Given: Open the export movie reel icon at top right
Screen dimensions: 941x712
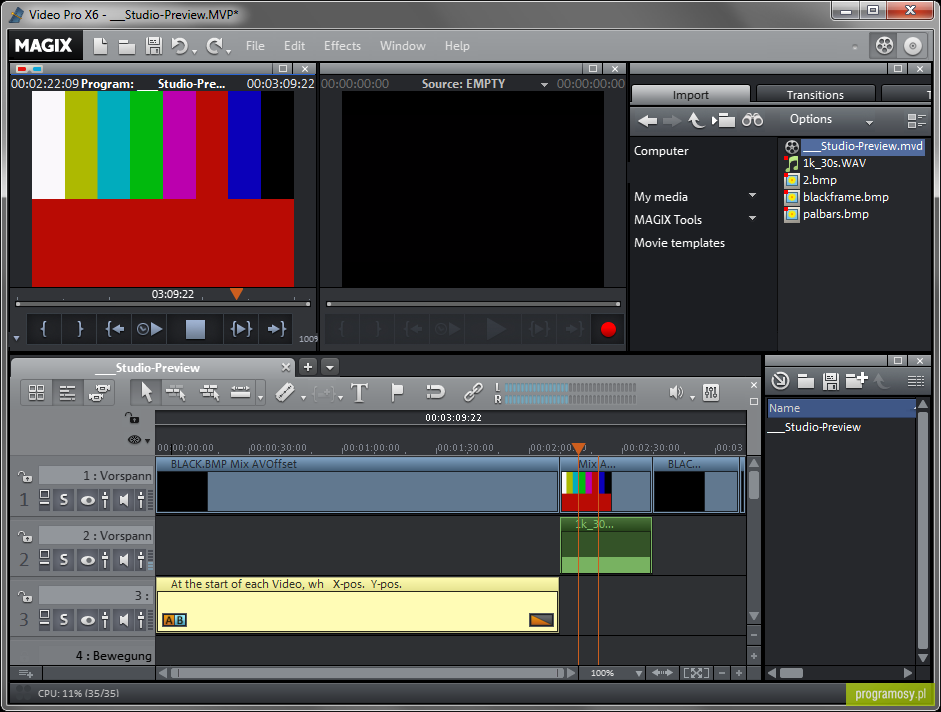Looking at the screenshot, I should [884, 46].
